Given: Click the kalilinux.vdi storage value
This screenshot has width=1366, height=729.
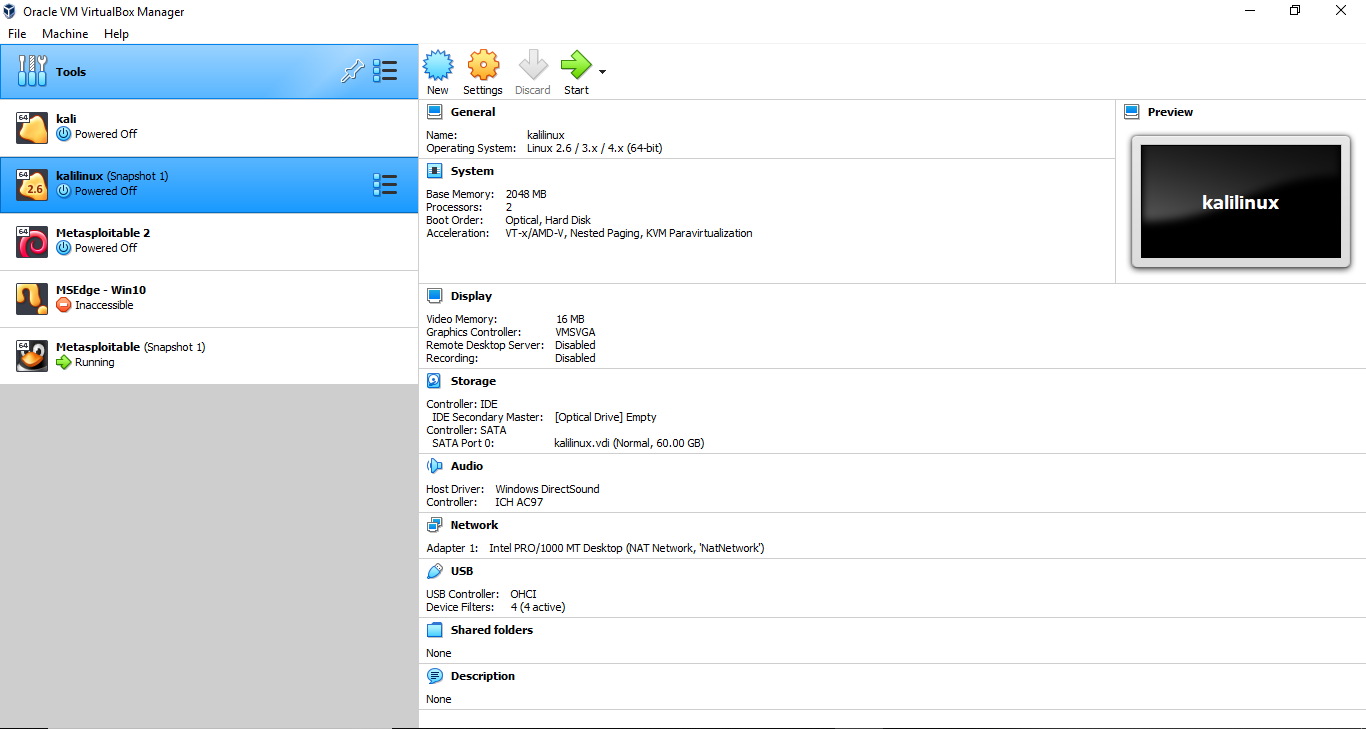Looking at the screenshot, I should tap(629, 443).
